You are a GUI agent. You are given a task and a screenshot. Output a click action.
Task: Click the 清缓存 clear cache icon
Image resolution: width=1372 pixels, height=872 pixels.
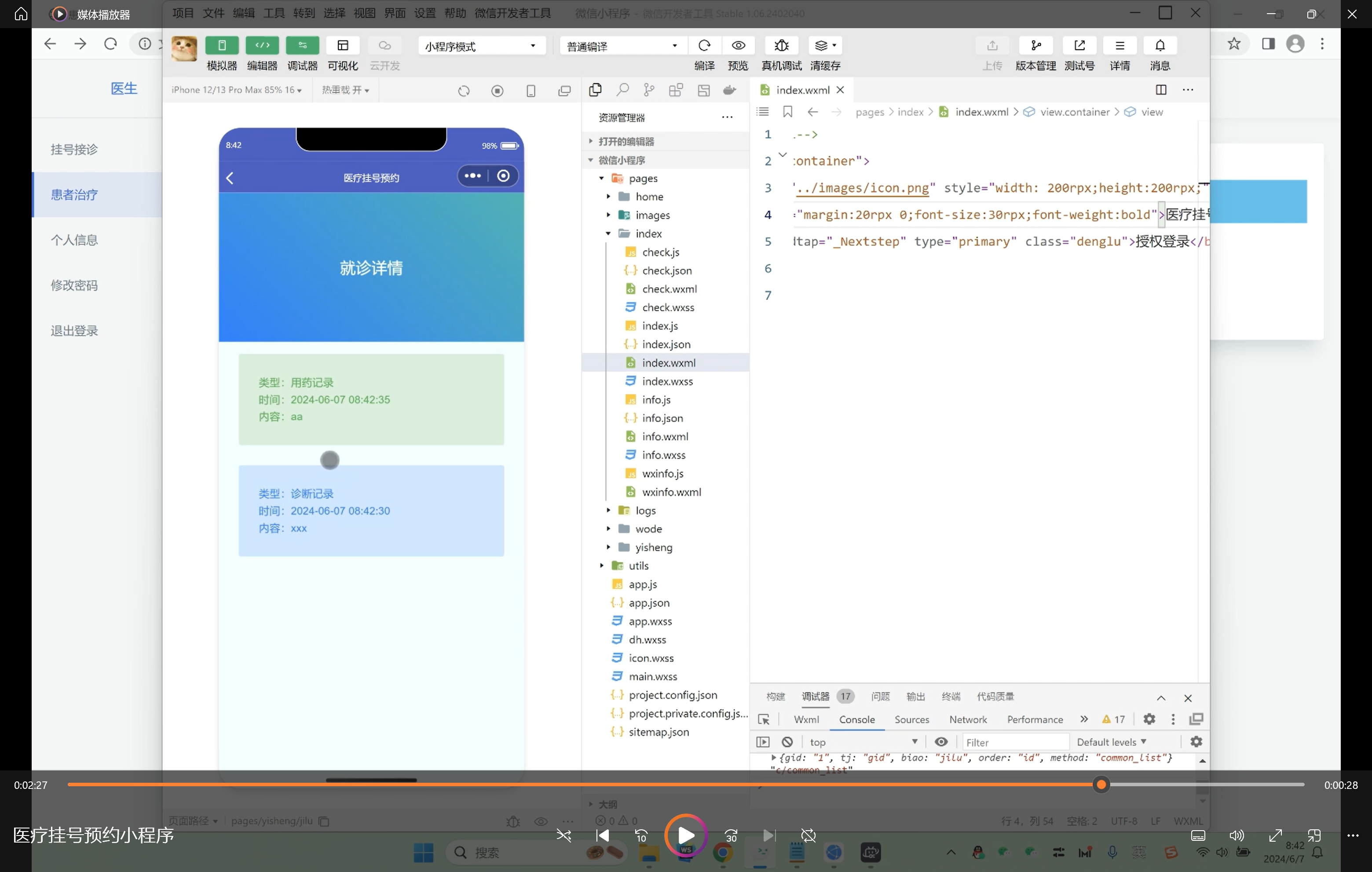coord(825,46)
